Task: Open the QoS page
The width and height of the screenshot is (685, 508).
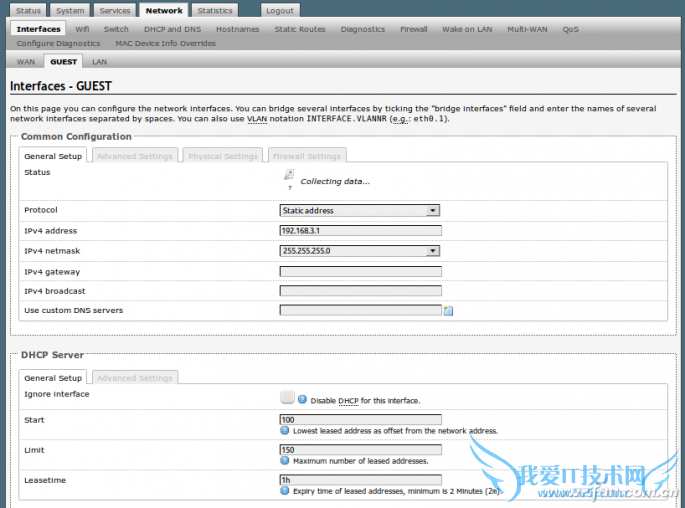Action: click(x=571, y=29)
